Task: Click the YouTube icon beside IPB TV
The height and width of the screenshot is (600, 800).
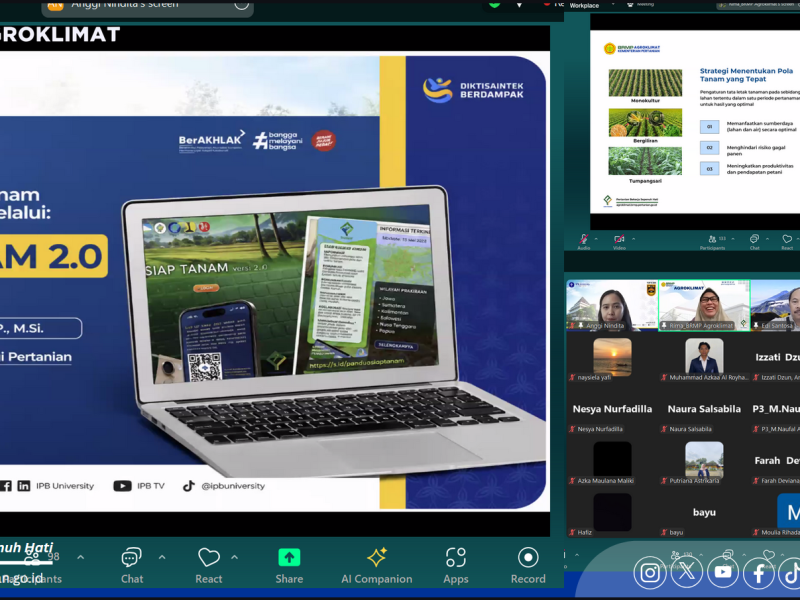Action: [x=122, y=486]
